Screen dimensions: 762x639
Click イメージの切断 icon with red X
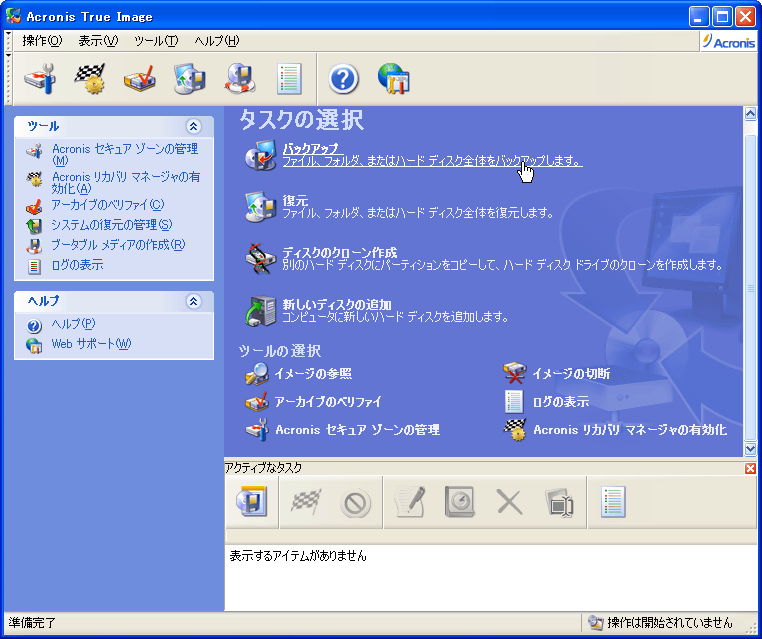[x=515, y=374]
